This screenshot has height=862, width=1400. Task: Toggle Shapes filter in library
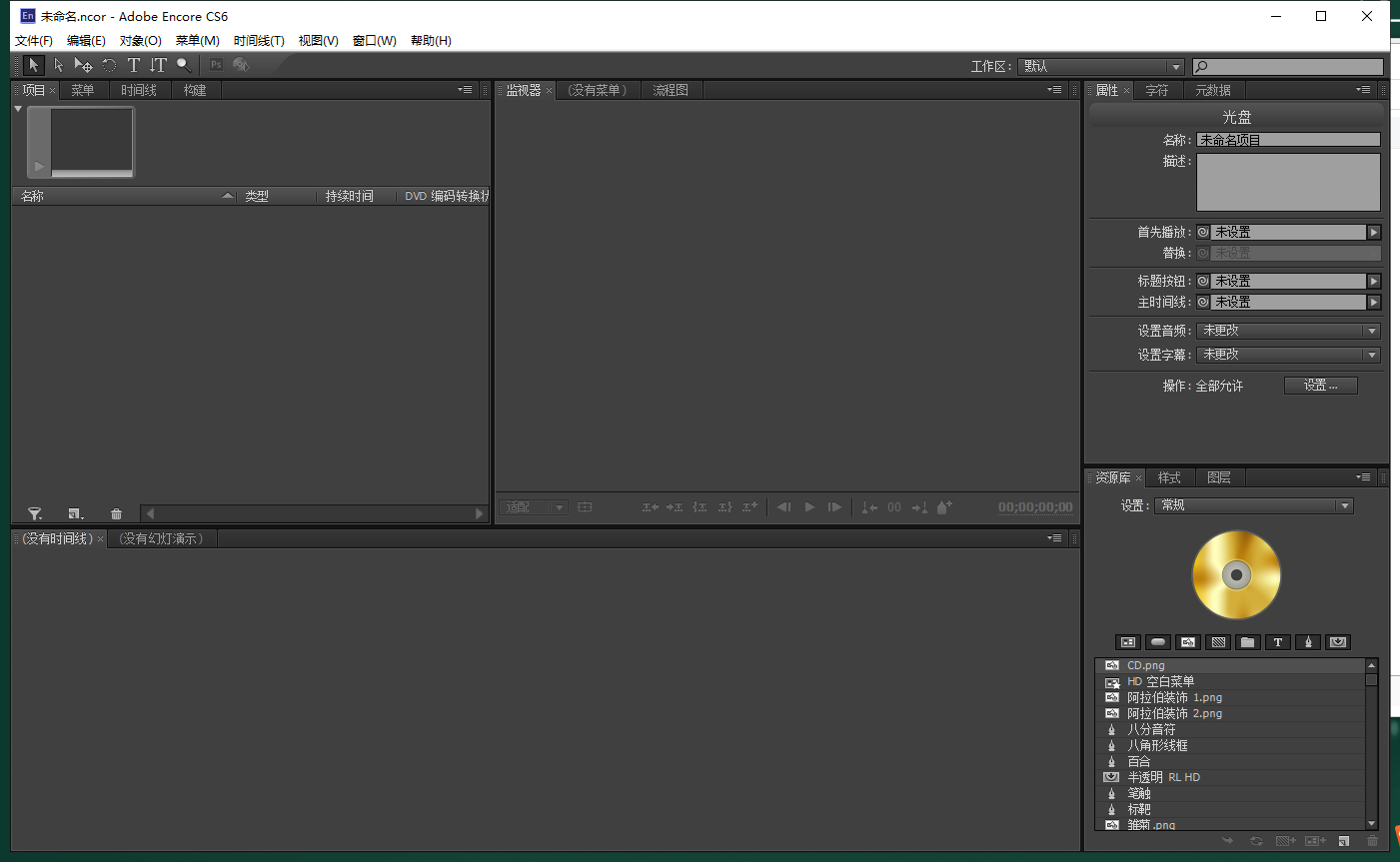coord(1308,642)
